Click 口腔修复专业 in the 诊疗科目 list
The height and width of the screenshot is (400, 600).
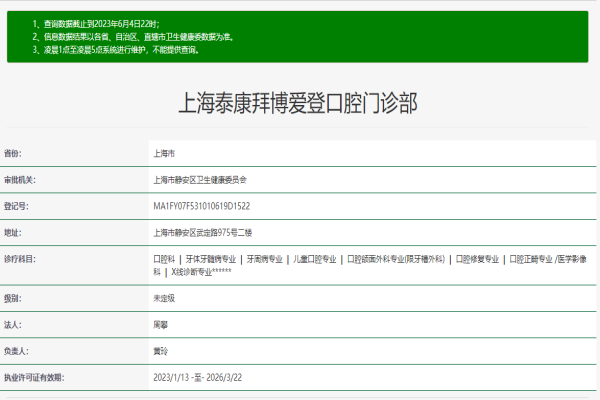click(x=477, y=260)
